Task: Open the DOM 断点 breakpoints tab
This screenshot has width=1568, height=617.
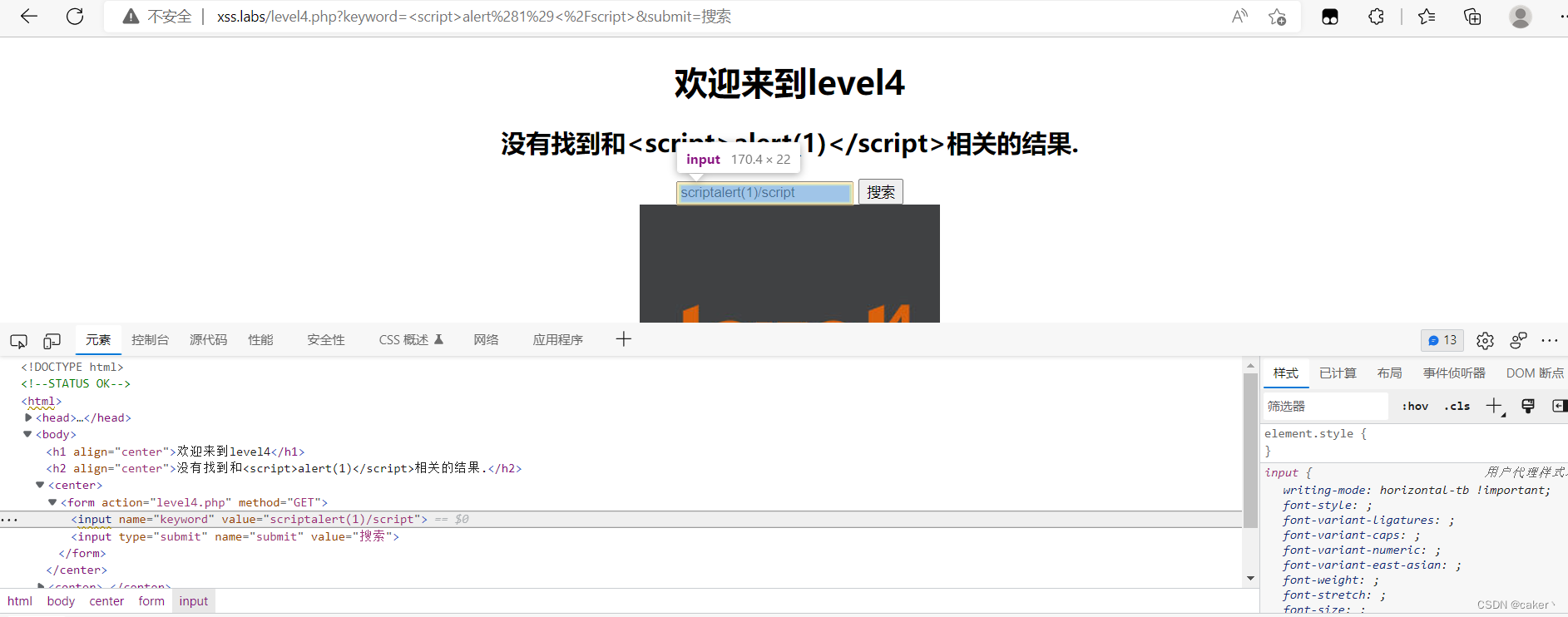Action: pyautogui.click(x=1535, y=373)
